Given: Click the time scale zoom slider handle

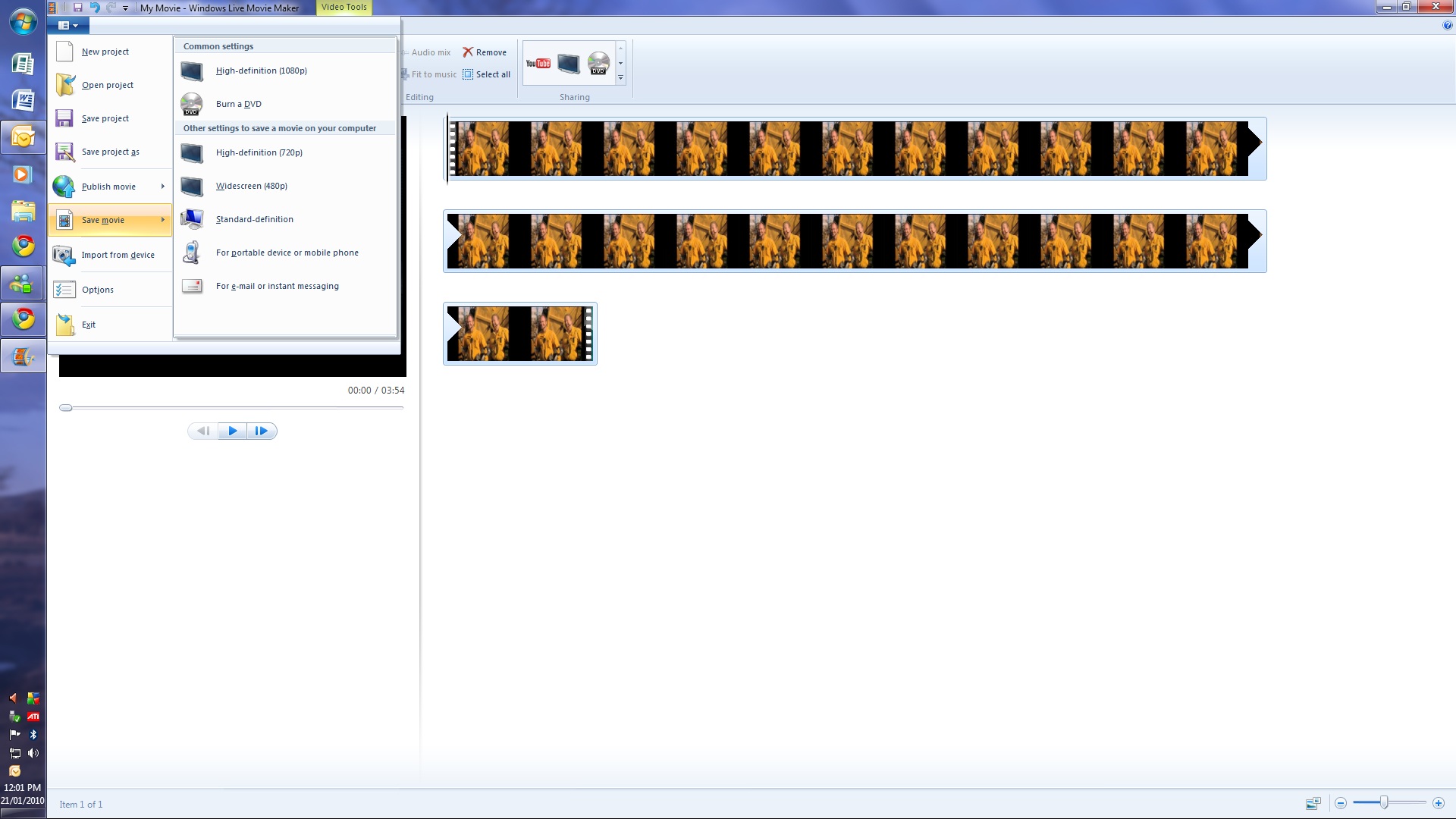Looking at the screenshot, I should pyautogui.click(x=1384, y=802).
